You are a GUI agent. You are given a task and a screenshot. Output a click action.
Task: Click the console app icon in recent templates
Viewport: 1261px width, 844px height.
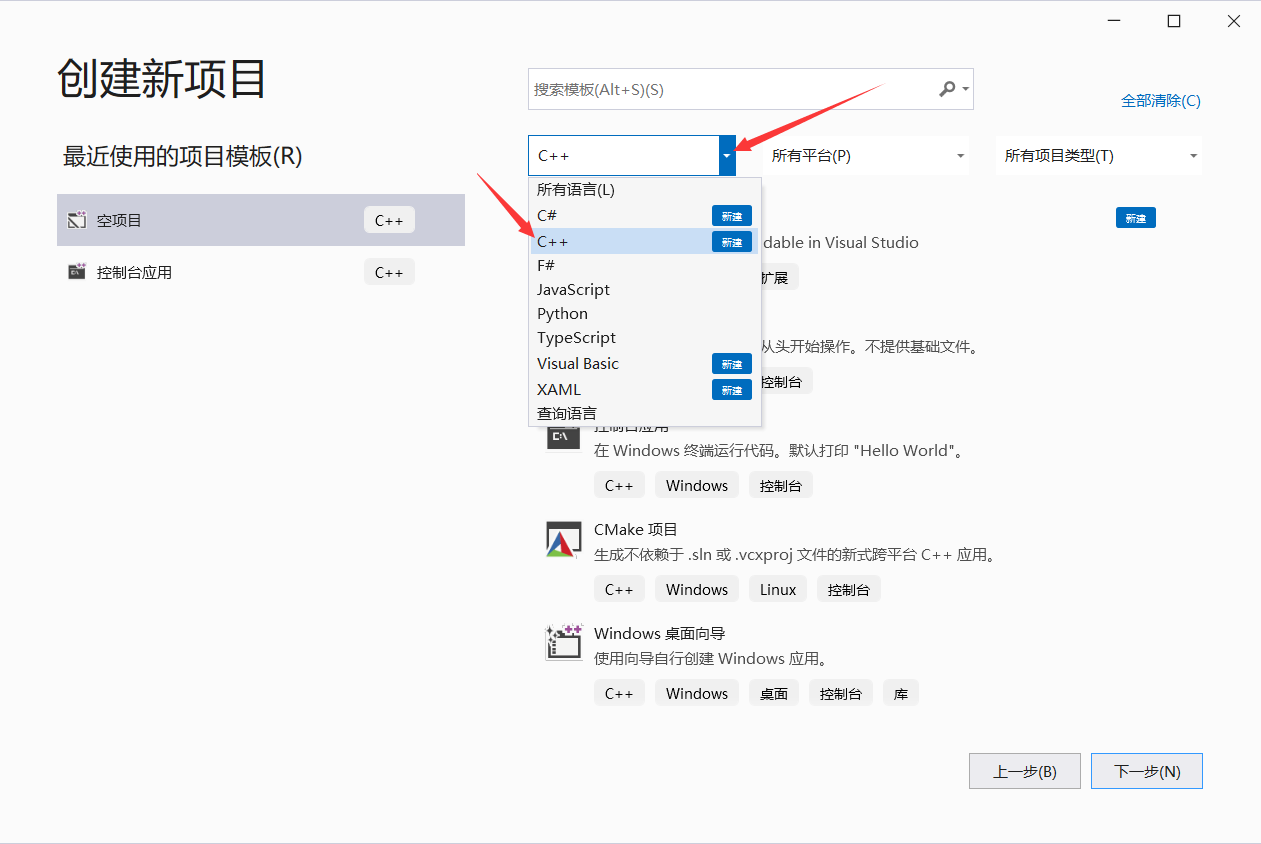[x=77, y=272]
